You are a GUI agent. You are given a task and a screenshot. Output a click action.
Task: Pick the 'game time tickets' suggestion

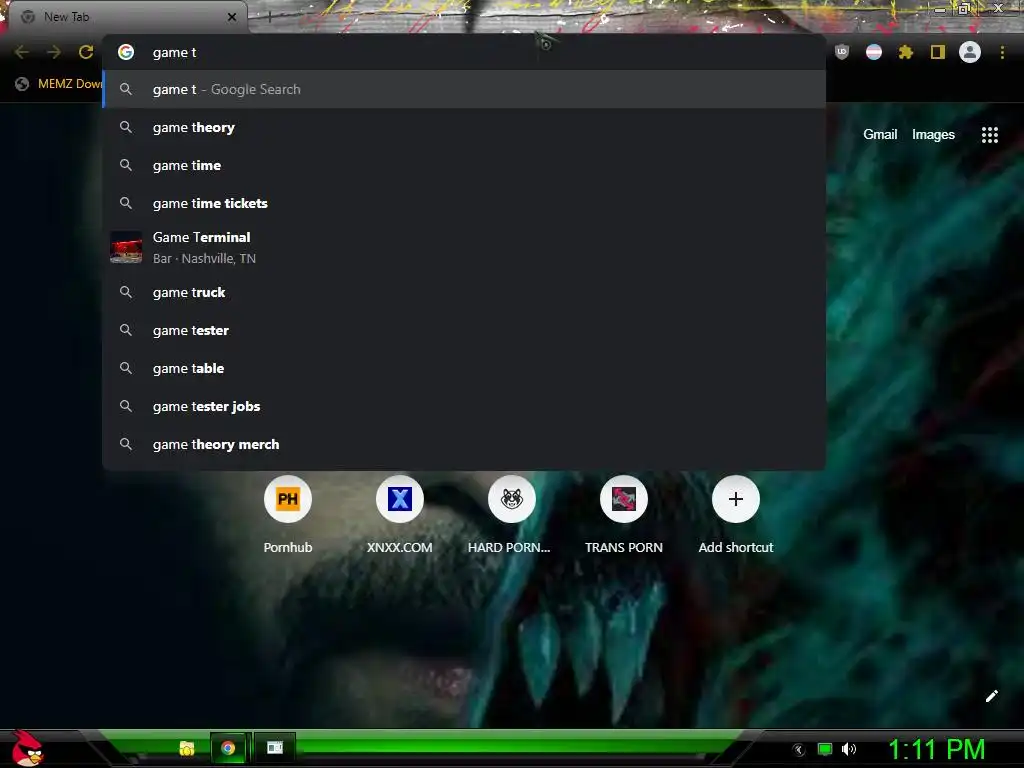[x=464, y=203]
